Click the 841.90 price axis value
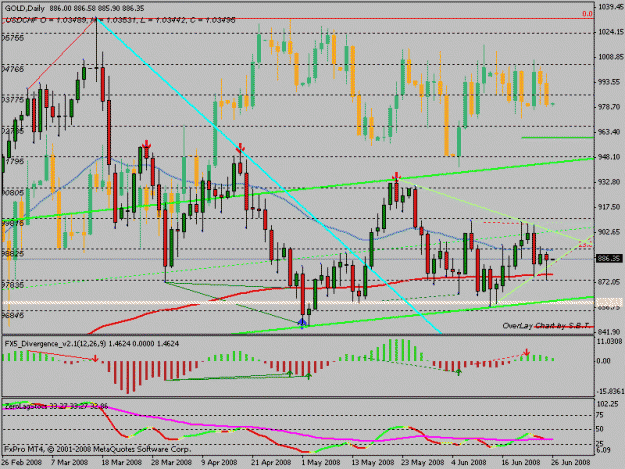This screenshot has height=469, width=625. 609,332
